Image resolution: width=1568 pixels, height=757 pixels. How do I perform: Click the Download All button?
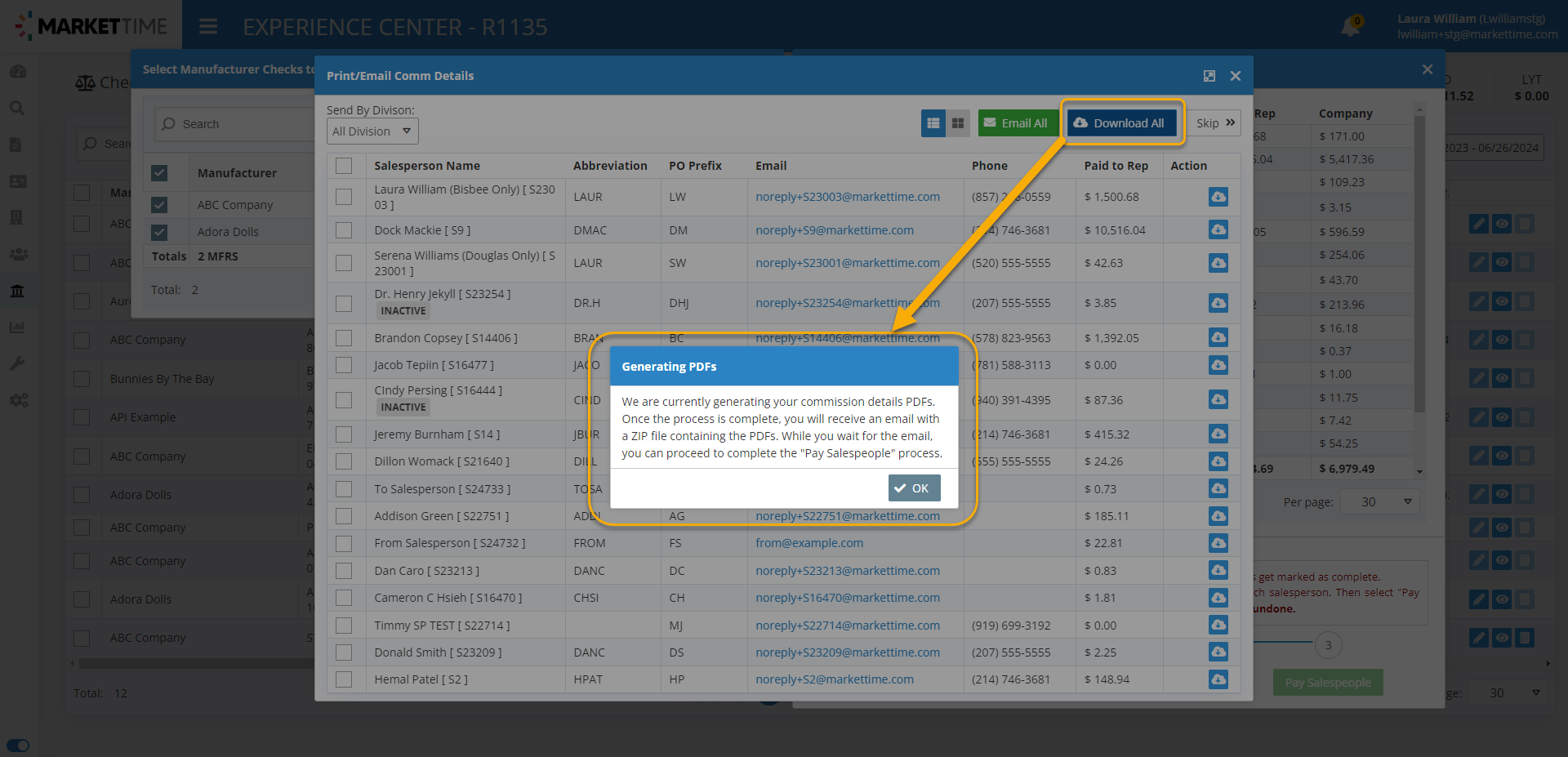click(1121, 123)
